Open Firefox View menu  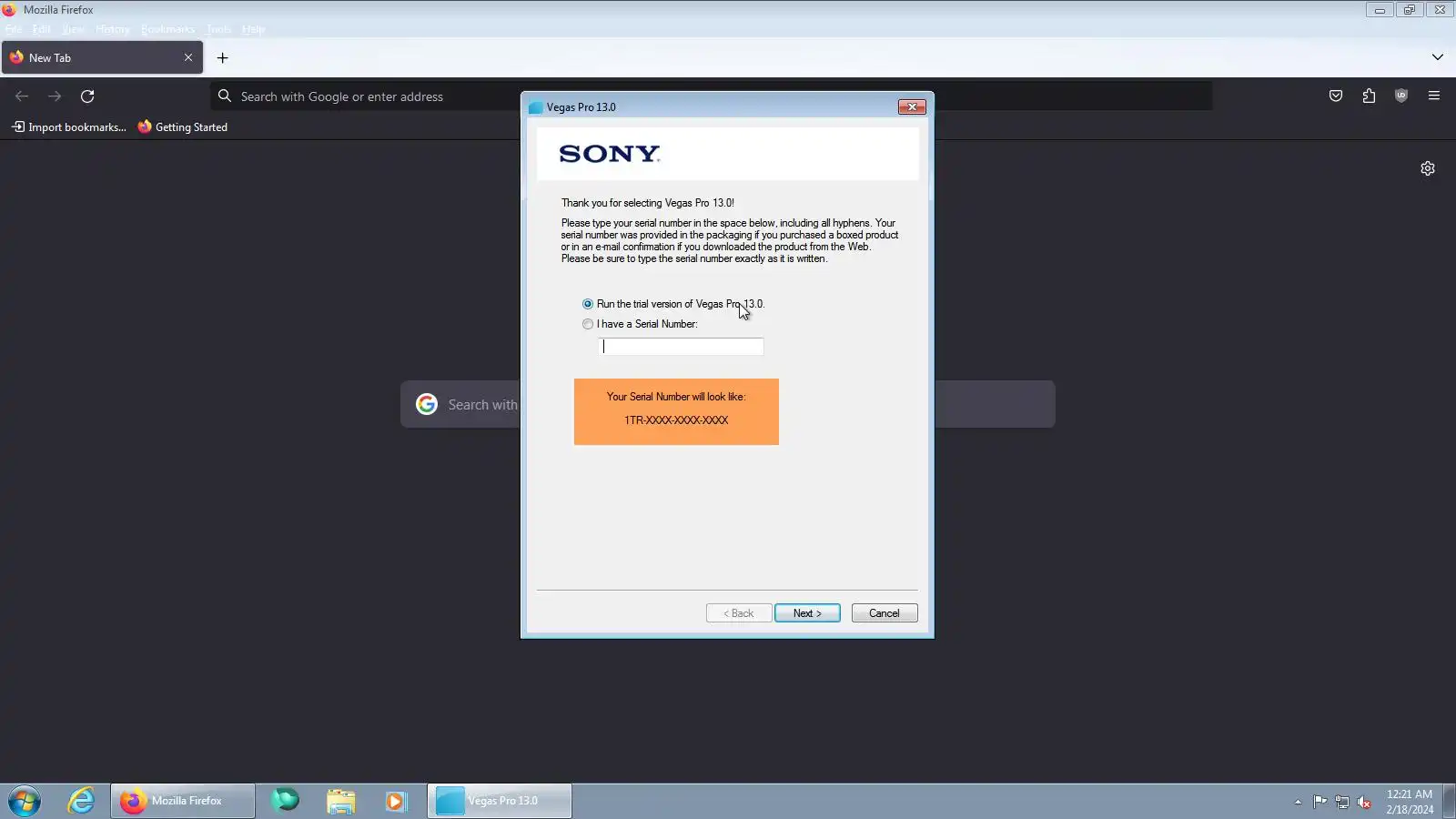[73, 29]
